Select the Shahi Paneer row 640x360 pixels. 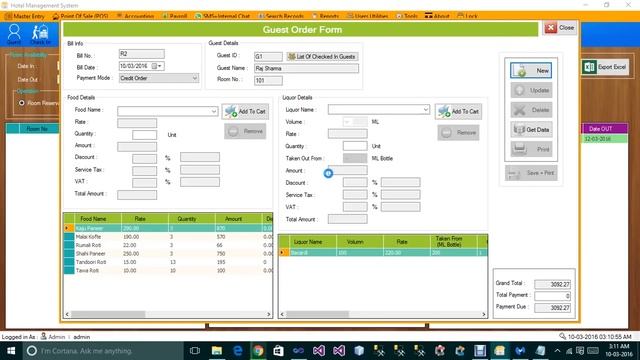point(168,253)
